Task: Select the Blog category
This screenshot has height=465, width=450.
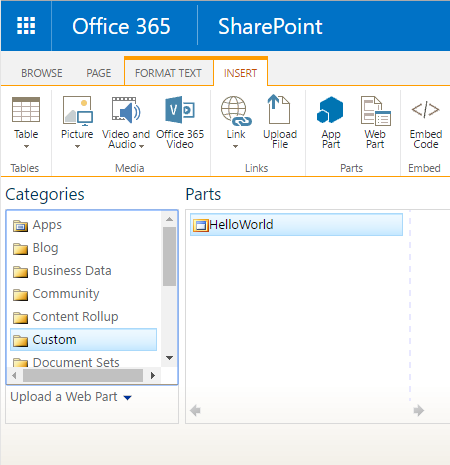Action: click(x=83, y=248)
